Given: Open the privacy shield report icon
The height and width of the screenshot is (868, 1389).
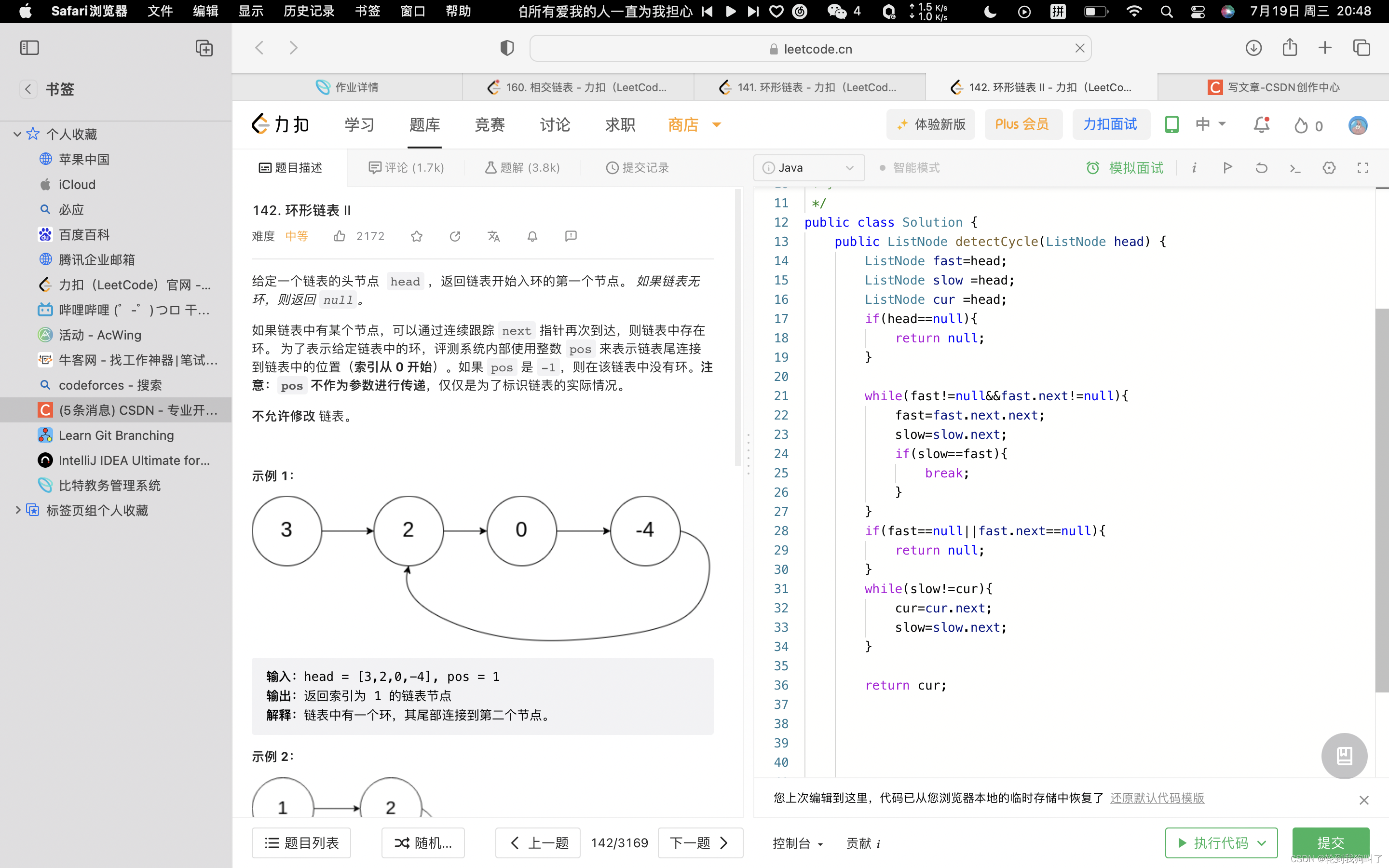Looking at the screenshot, I should 507,48.
